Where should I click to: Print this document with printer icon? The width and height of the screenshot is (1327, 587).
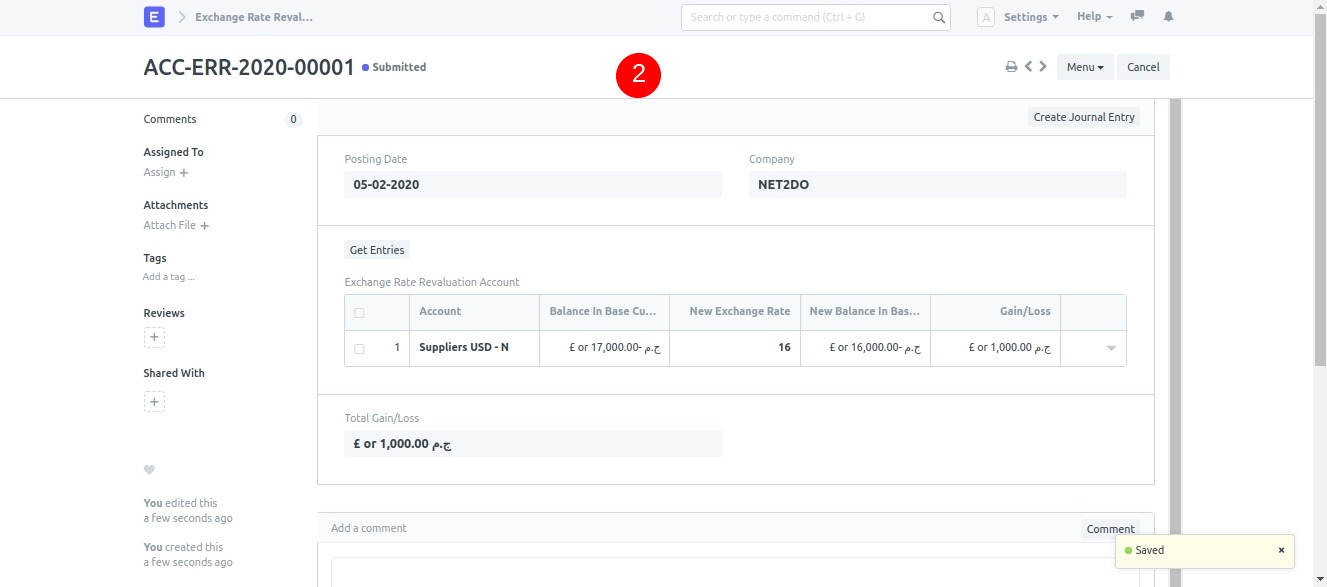pyautogui.click(x=1011, y=67)
